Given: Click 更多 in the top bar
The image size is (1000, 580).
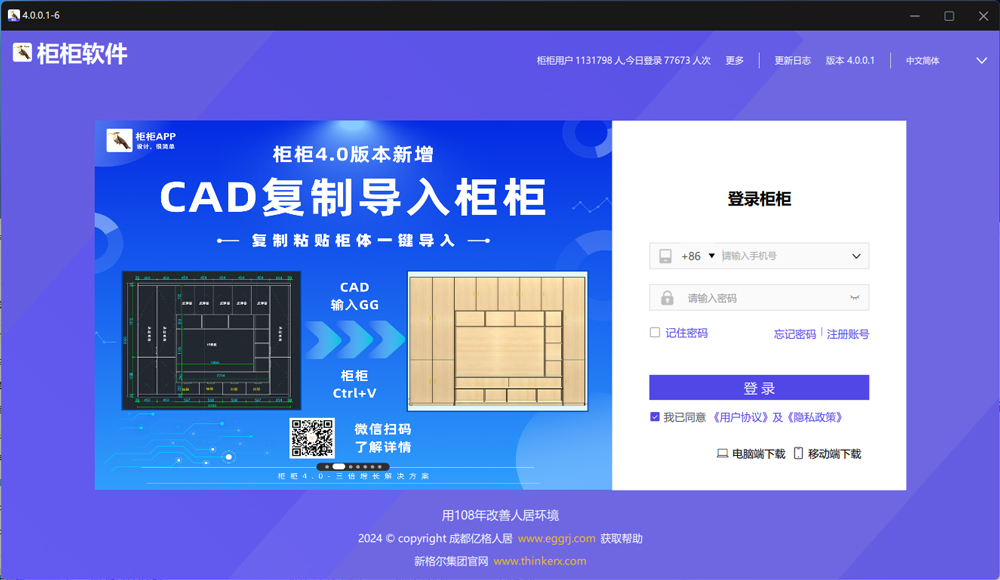Looking at the screenshot, I should pyautogui.click(x=735, y=61).
